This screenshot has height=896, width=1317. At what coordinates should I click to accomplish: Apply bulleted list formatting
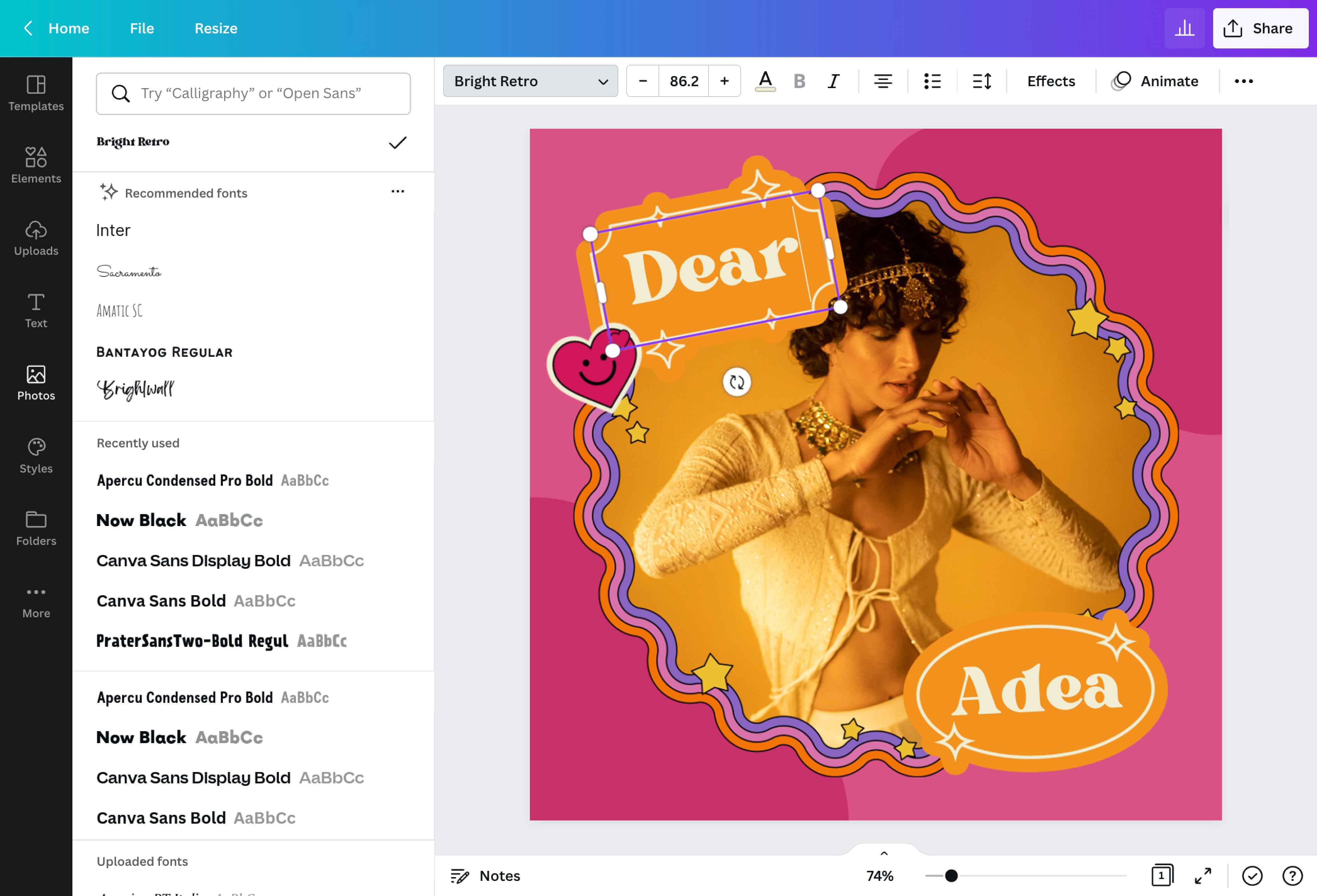pos(932,81)
